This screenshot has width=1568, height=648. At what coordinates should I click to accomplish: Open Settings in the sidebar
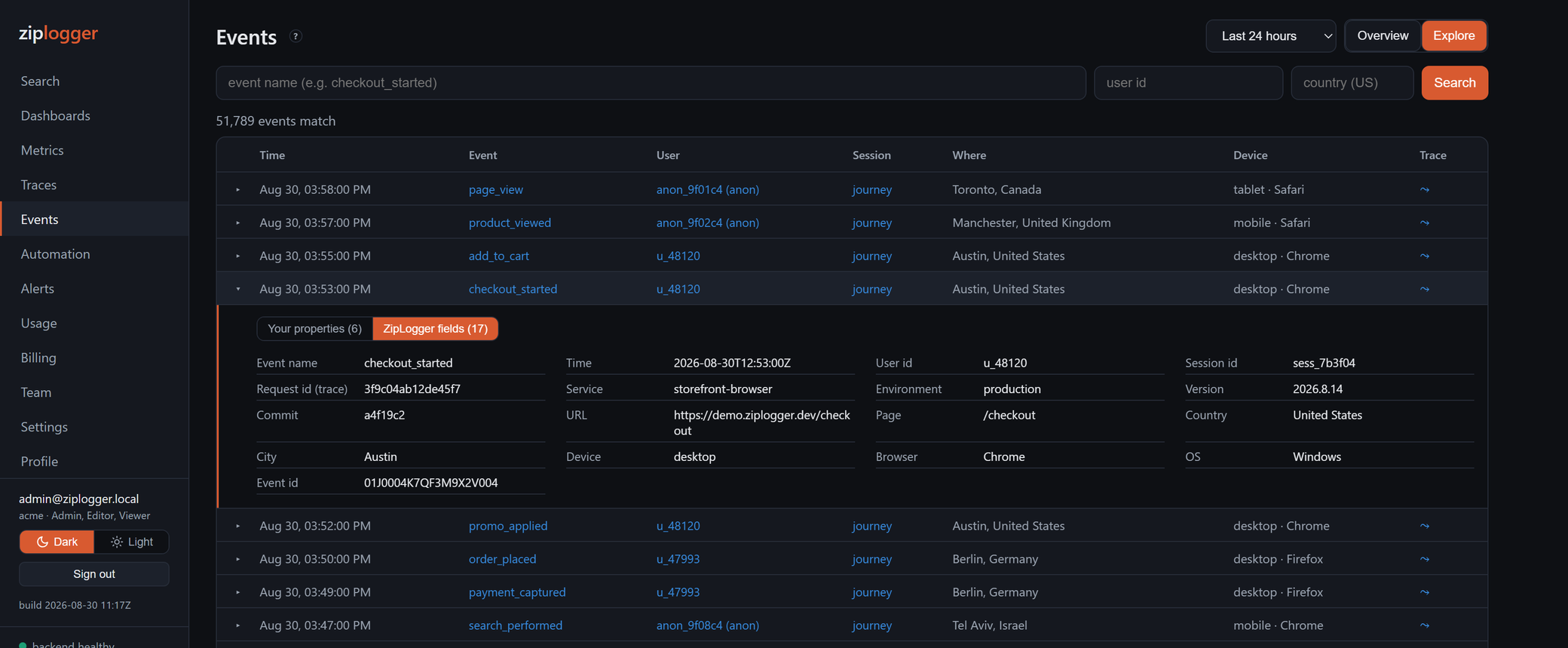pyautogui.click(x=94, y=427)
